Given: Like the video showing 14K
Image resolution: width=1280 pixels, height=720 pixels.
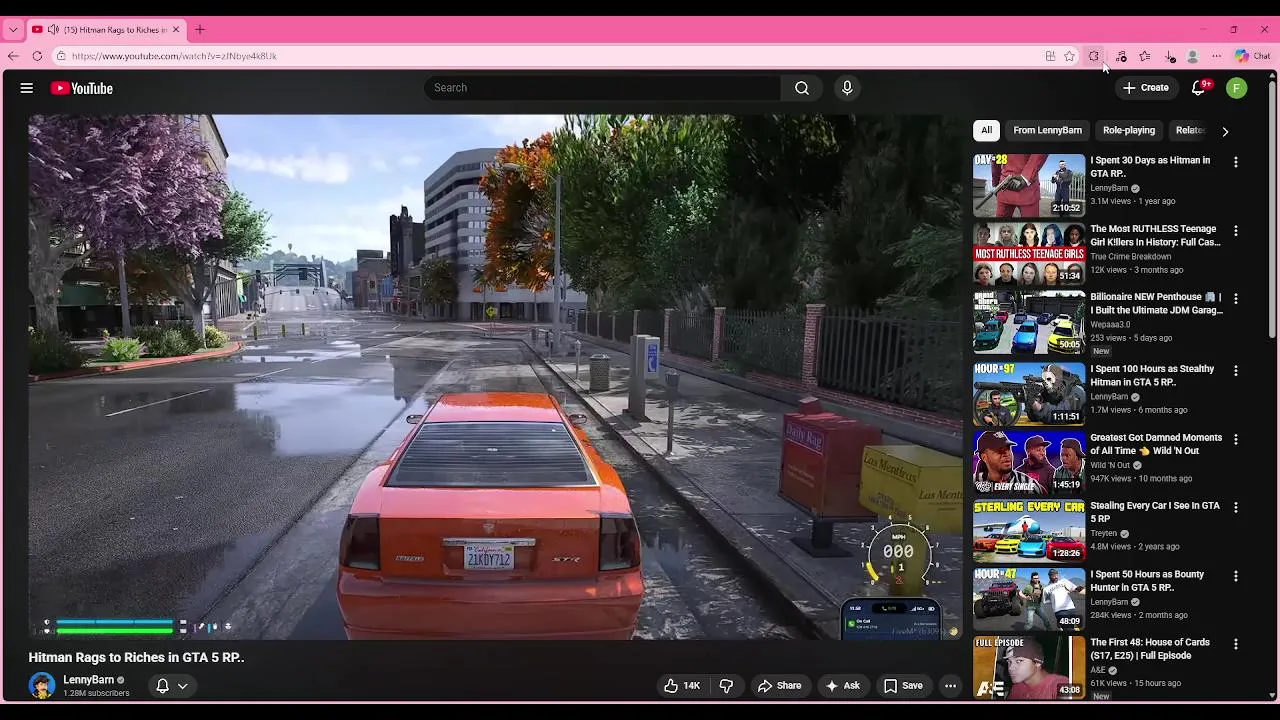Looking at the screenshot, I should pyautogui.click(x=682, y=686).
